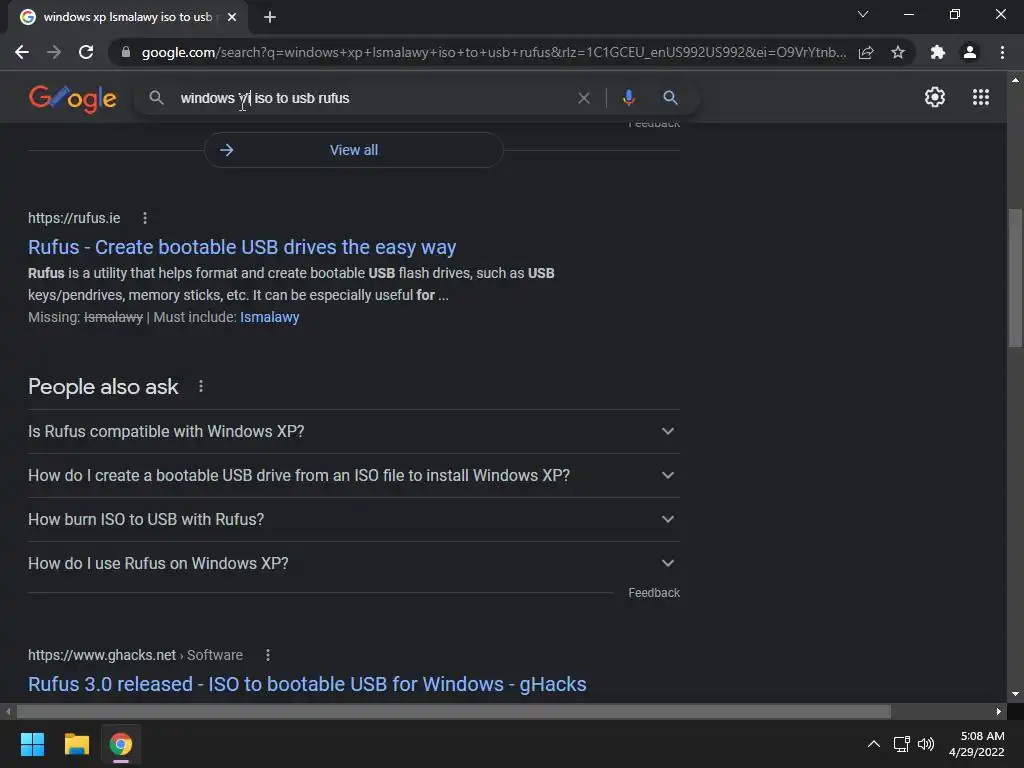The width and height of the screenshot is (1024, 768).
Task: Open the Chrome profile avatar
Action: tap(970, 52)
